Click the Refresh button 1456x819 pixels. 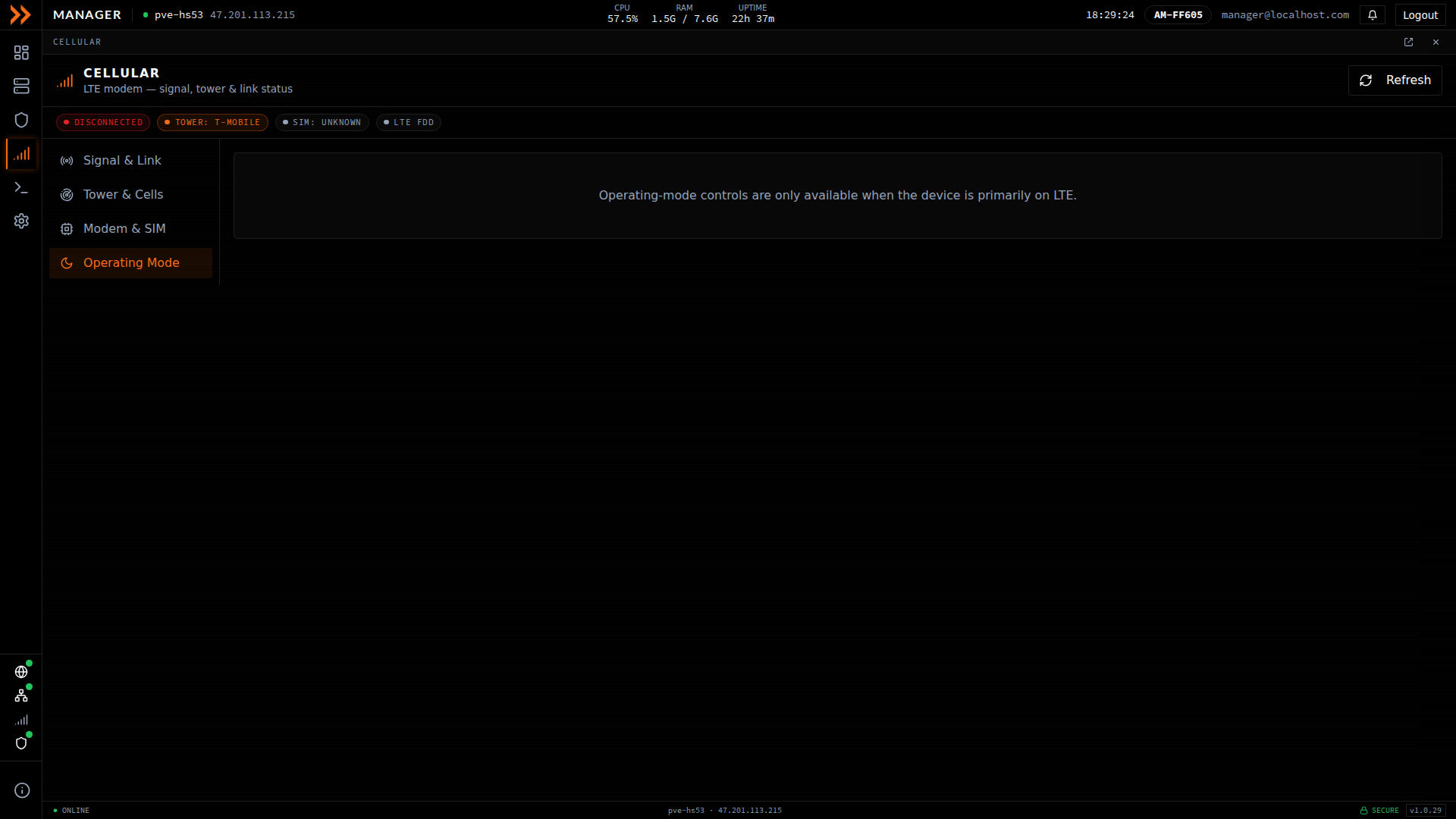[x=1395, y=80]
